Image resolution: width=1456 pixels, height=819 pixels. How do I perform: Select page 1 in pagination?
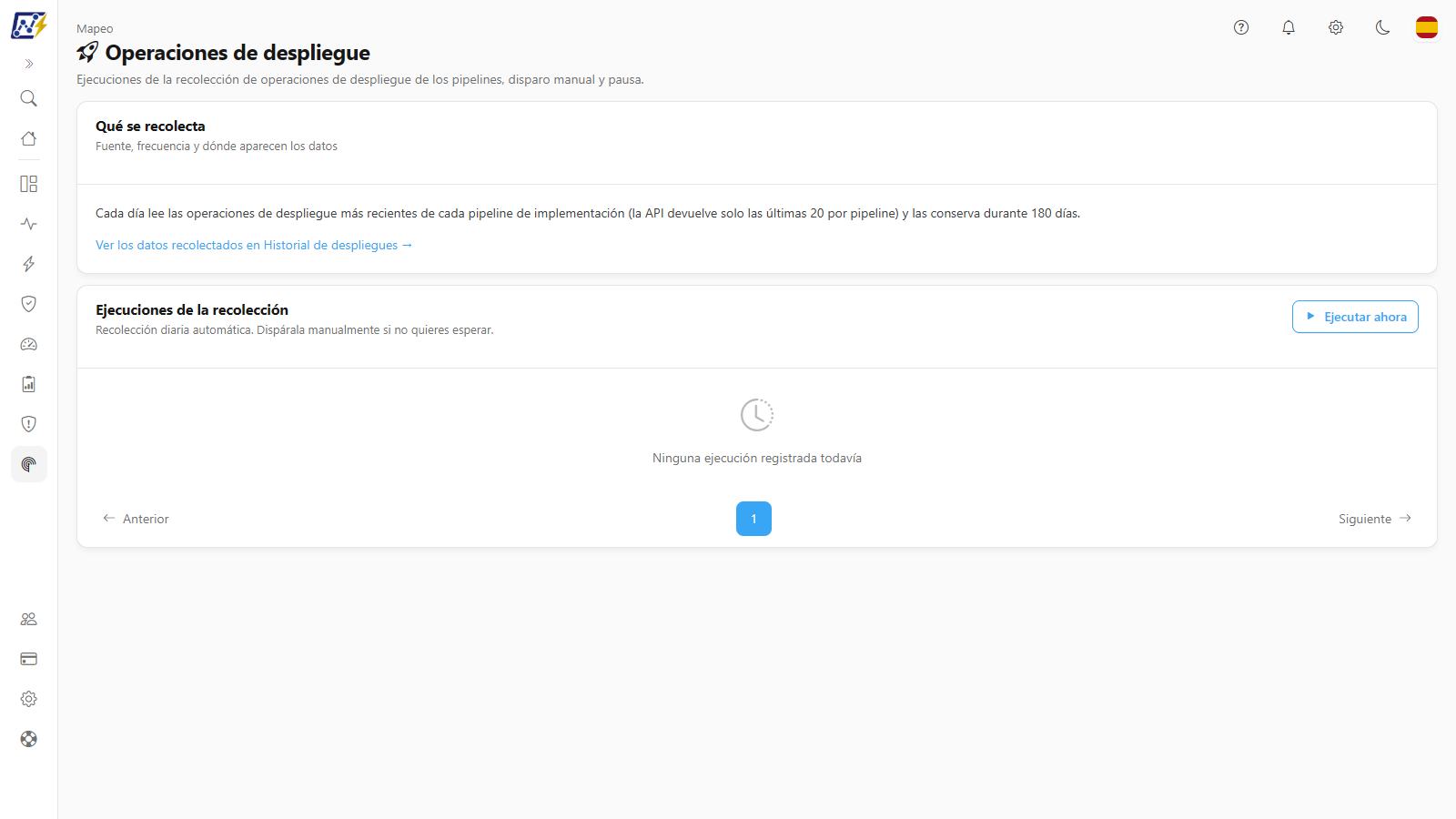click(753, 519)
